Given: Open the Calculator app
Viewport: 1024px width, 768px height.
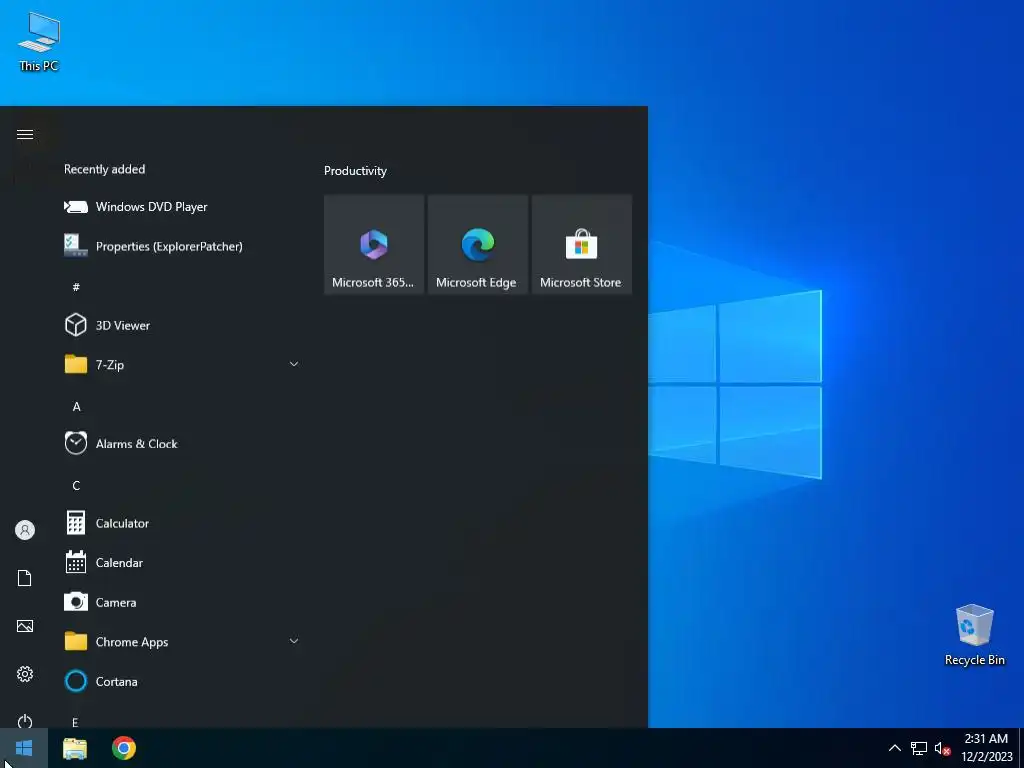Looking at the screenshot, I should point(183,523).
